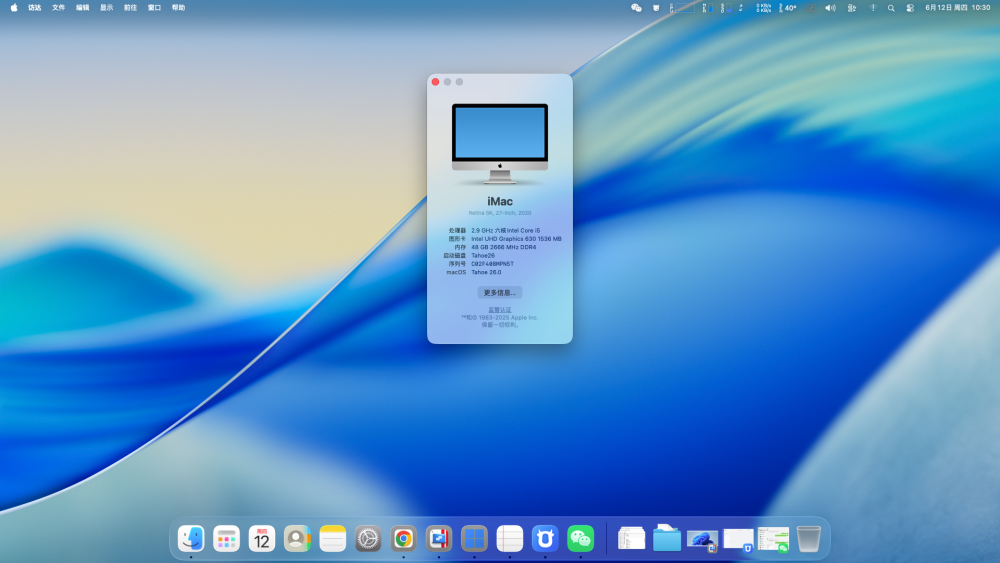1000x563 pixels.
Task: Open the 访达 (Finder) menu
Action: [x=34, y=8]
